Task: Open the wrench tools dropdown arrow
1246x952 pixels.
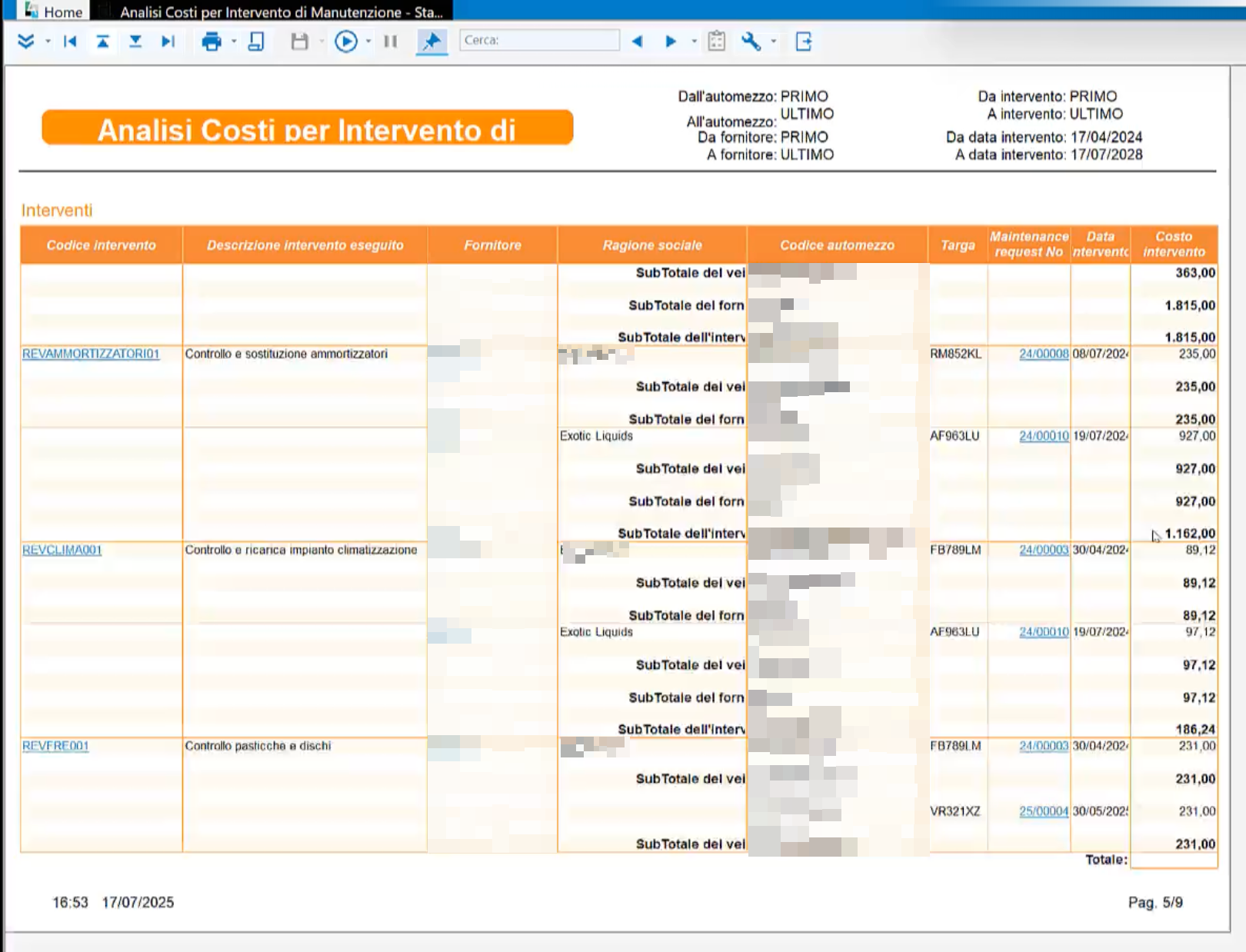Action: click(774, 42)
